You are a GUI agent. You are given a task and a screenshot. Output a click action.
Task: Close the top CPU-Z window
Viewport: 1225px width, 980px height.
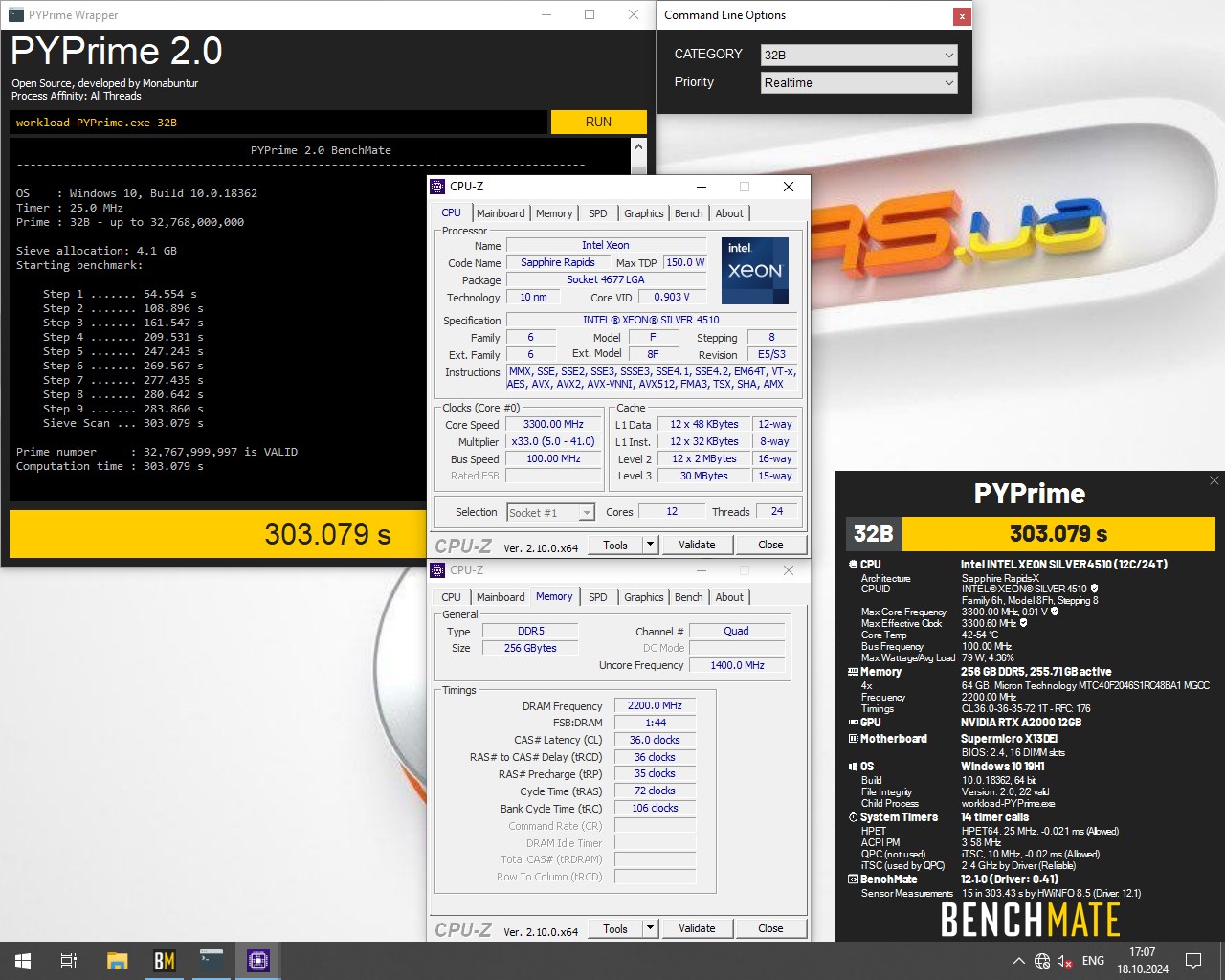pyautogui.click(x=789, y=187)
